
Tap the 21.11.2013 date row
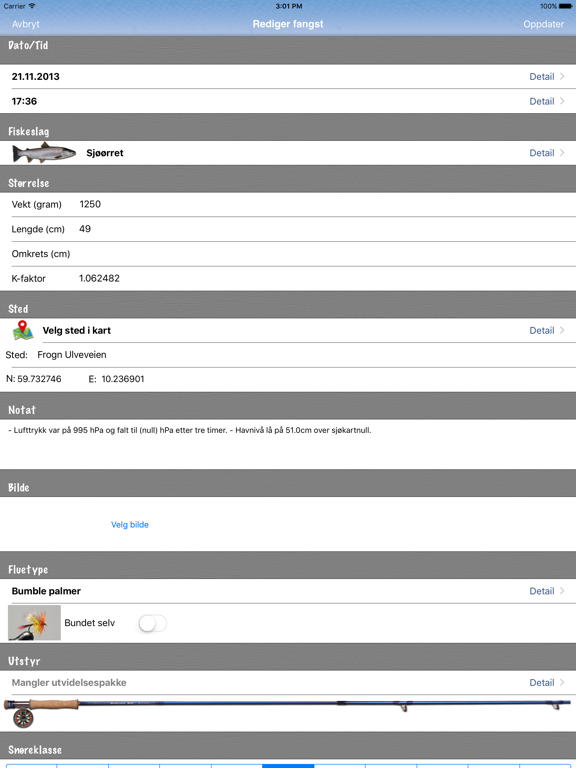288,76
